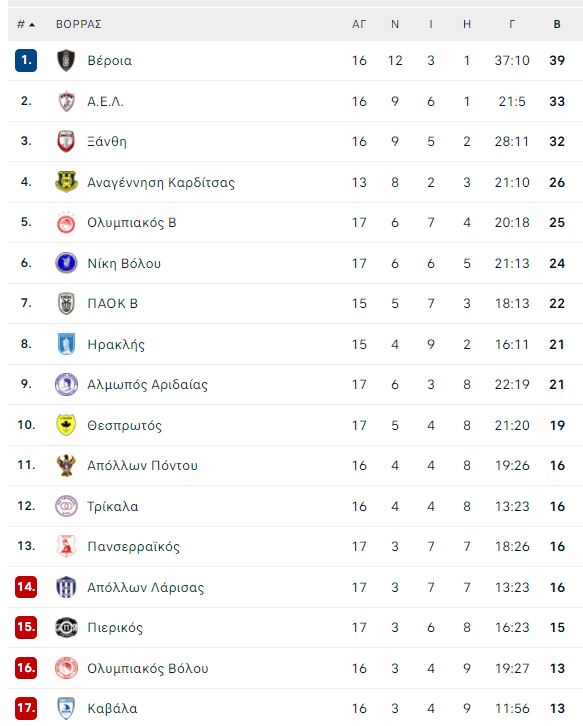Screen dimensions: 583x726
Task: Click the Βέροια team crest
Action: pyautogui.click(x=66, y=61)
